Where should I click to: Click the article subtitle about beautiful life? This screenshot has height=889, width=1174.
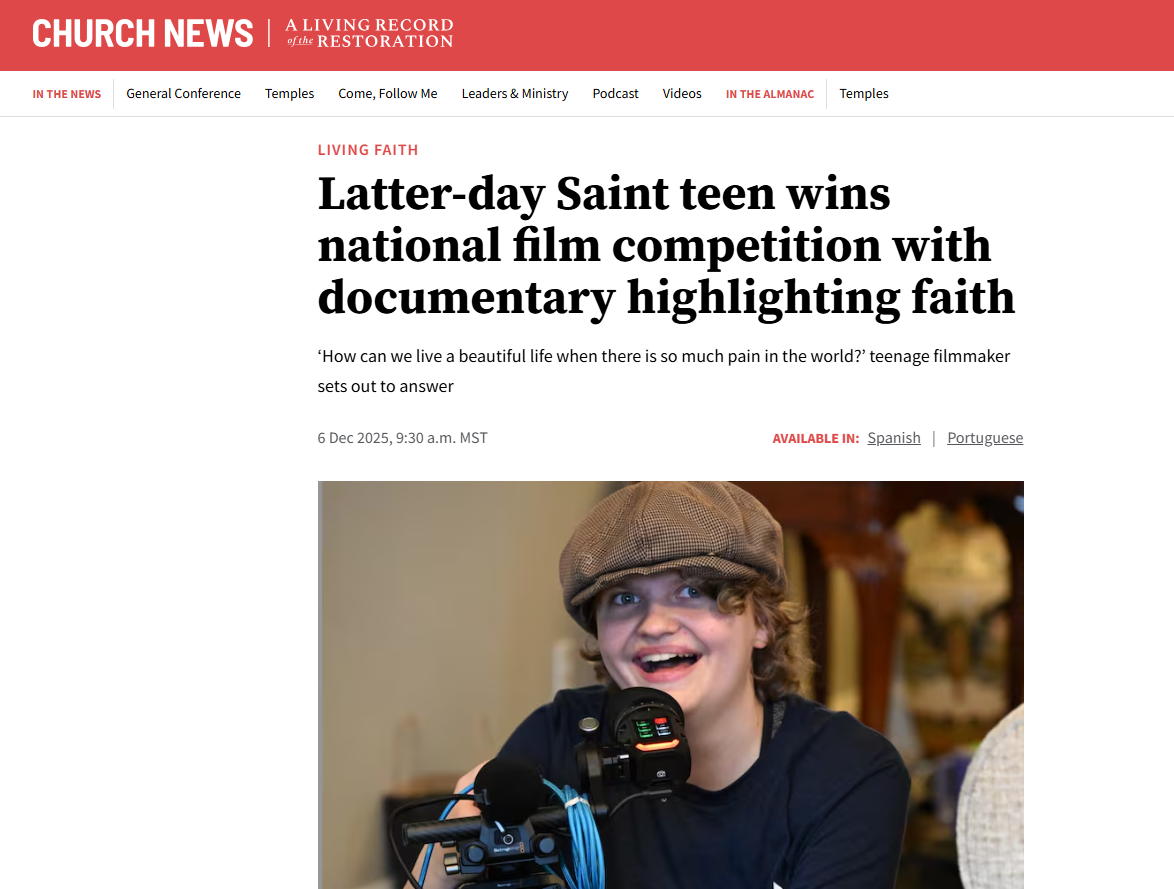664,371
